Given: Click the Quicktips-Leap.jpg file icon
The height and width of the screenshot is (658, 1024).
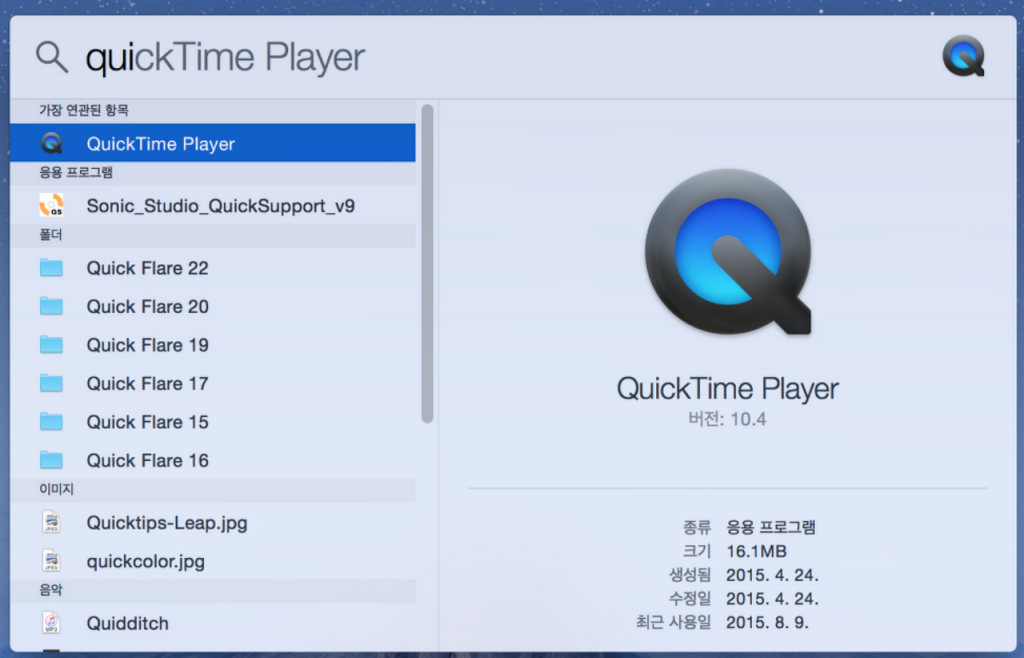Looking at the screenshot, I should pos(52,522).
